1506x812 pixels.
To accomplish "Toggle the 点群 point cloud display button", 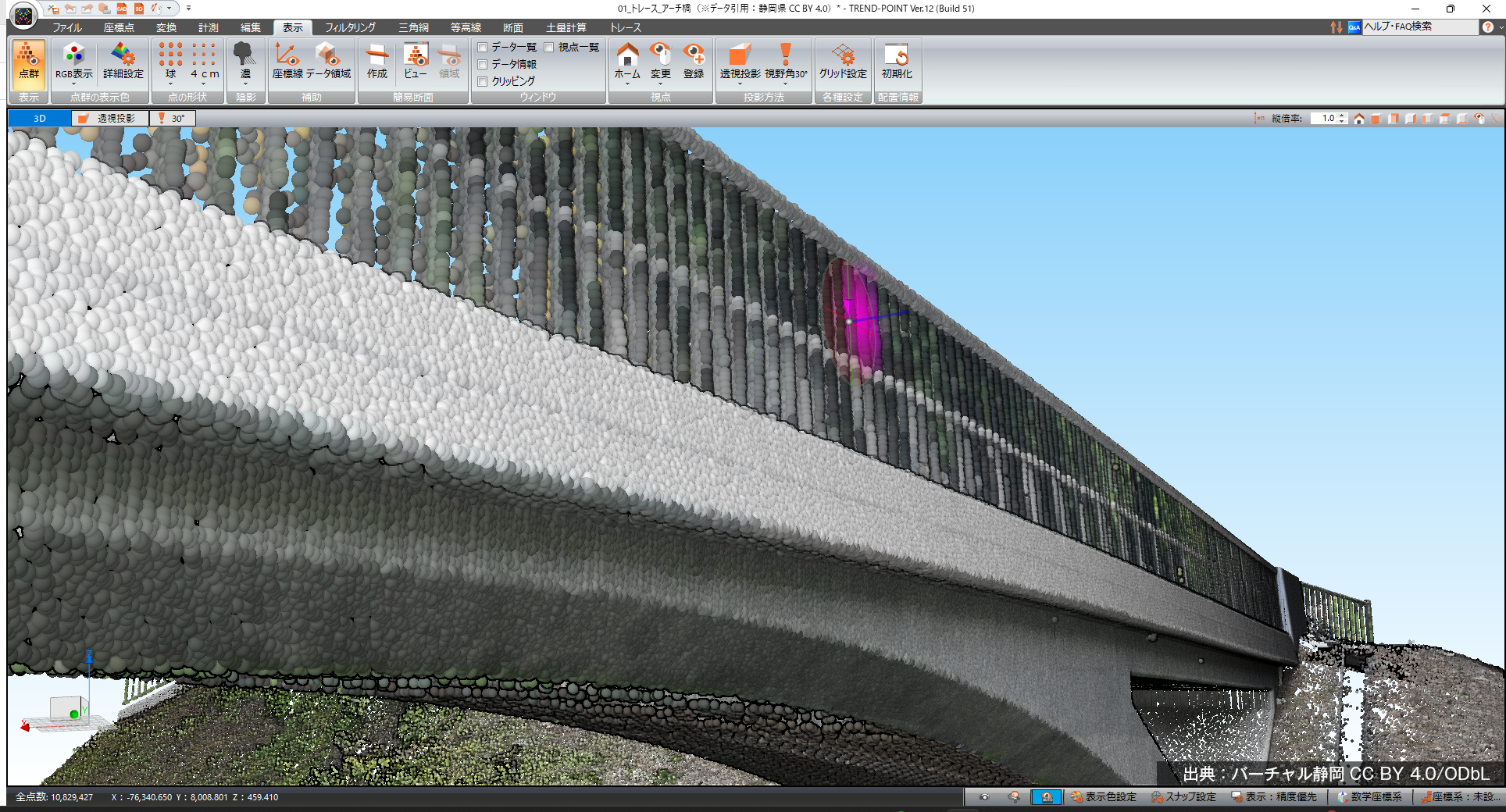I will 28,62.
